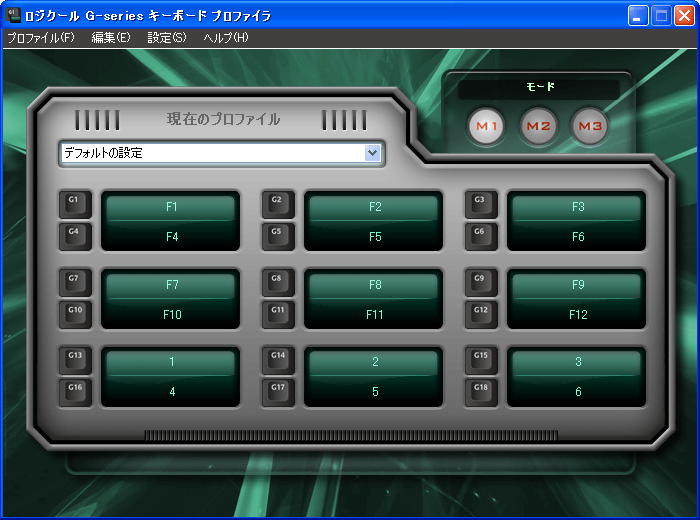Select the G16 key icon
The image size is (700, 520).
coord(75,392)
